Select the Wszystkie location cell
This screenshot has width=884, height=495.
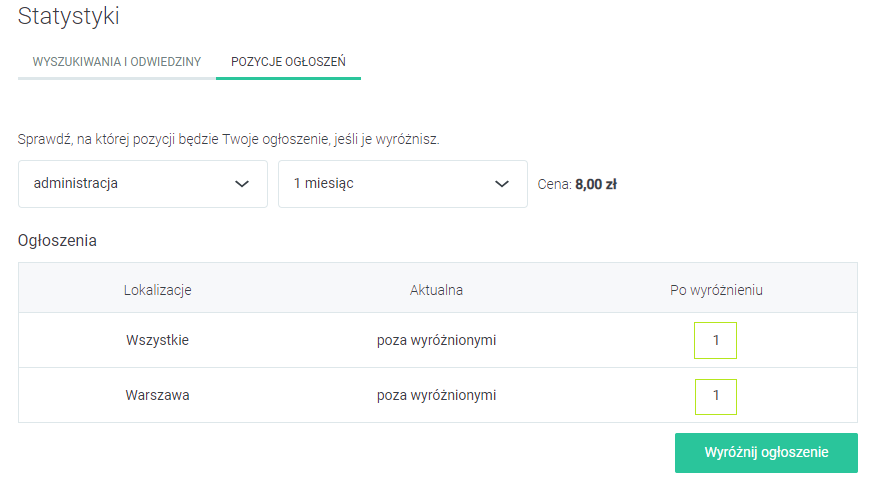coord(158,340)
